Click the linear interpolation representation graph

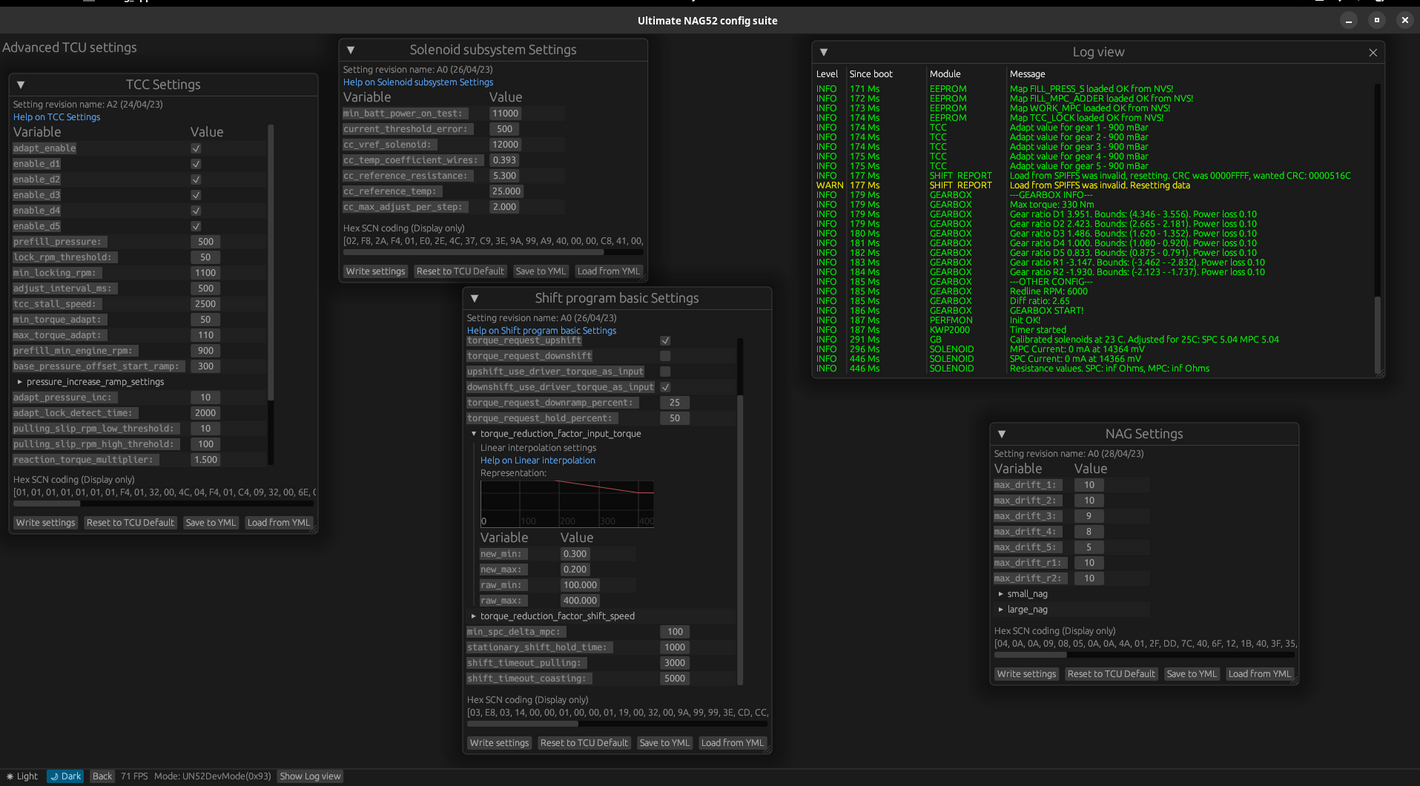(567, 504)
